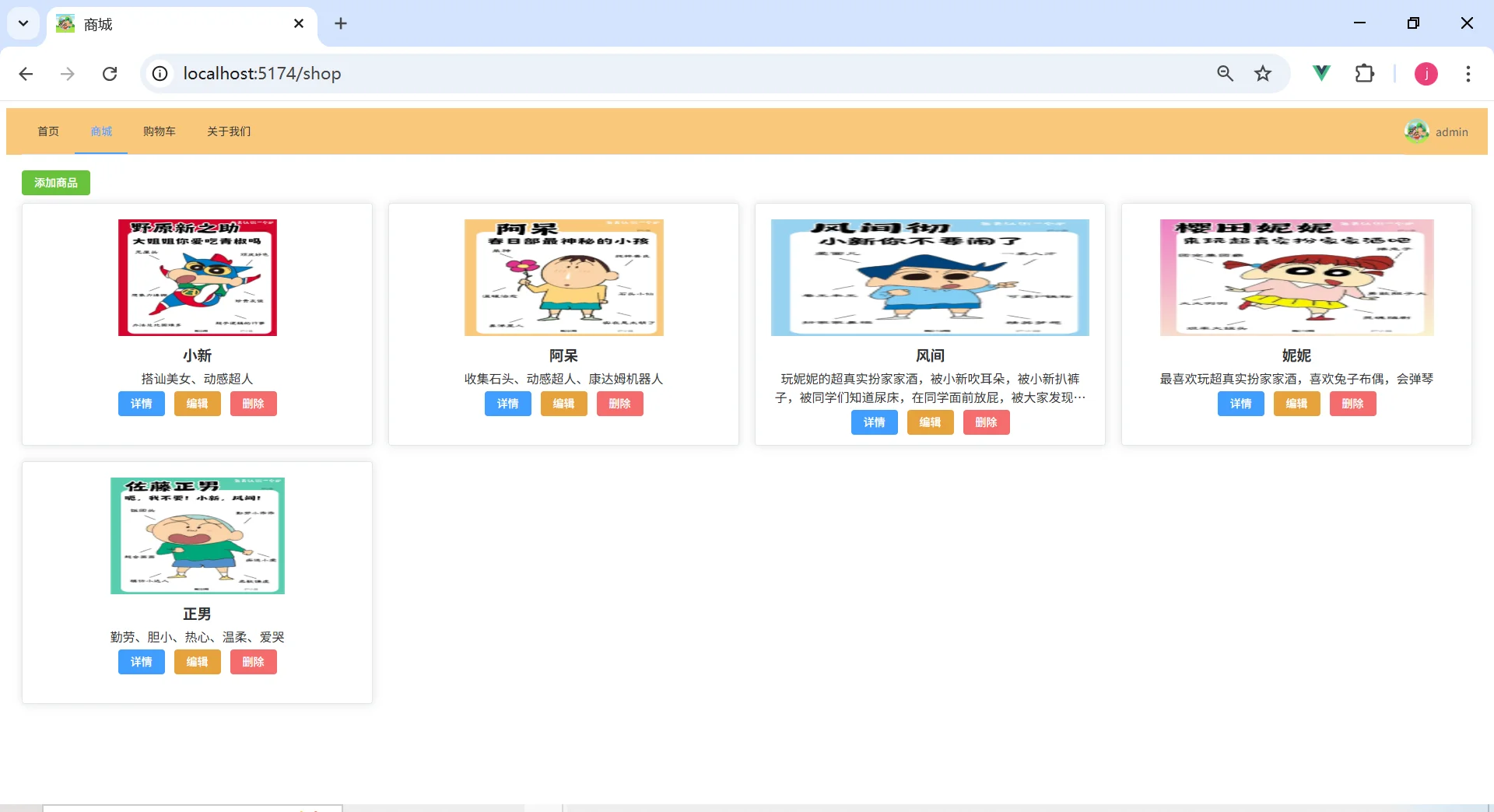Click the 阿呆 product title
The width and height of the screenshot is (1494, 812).
pyautogui.click(x=564, y=356)
